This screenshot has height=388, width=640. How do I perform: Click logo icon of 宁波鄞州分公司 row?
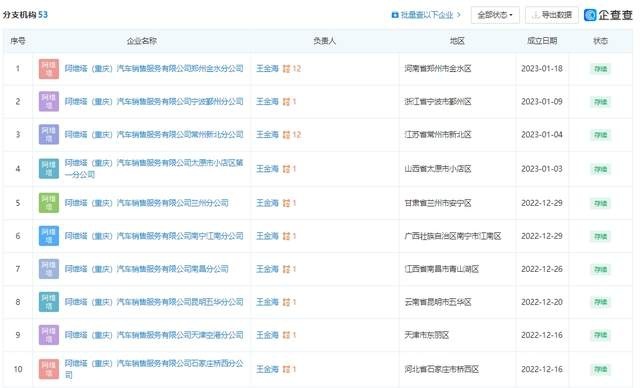click(49, 102)
